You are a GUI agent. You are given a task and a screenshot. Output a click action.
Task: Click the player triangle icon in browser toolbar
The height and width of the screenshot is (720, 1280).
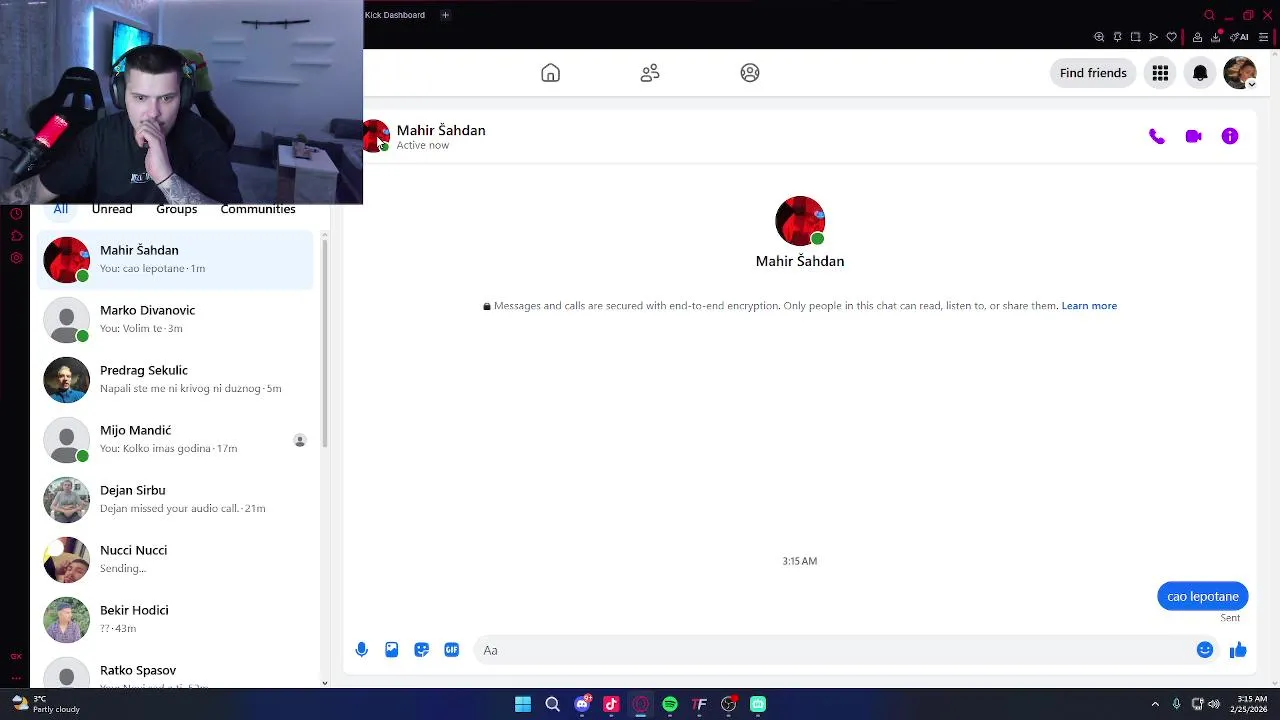click(1153, 37)
